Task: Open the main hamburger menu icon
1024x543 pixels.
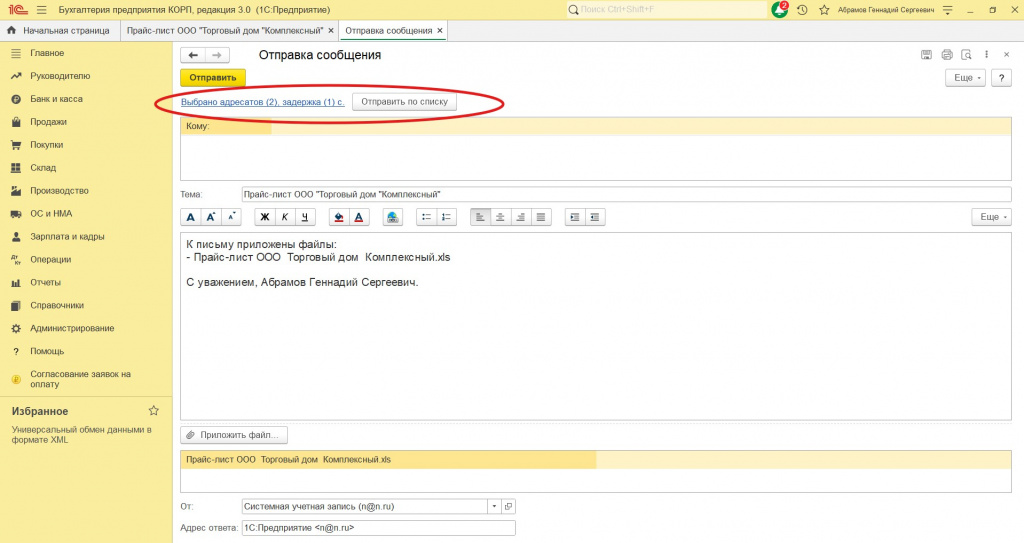Action: click(x=42, y=10)
